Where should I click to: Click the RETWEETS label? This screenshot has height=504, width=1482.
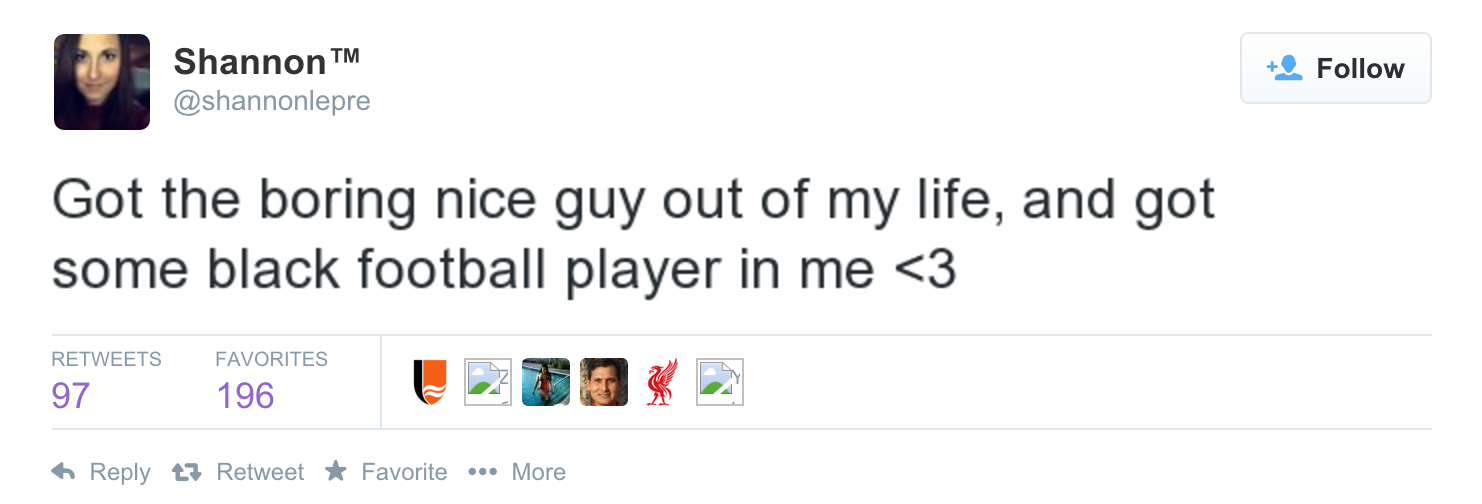[106, 359]
